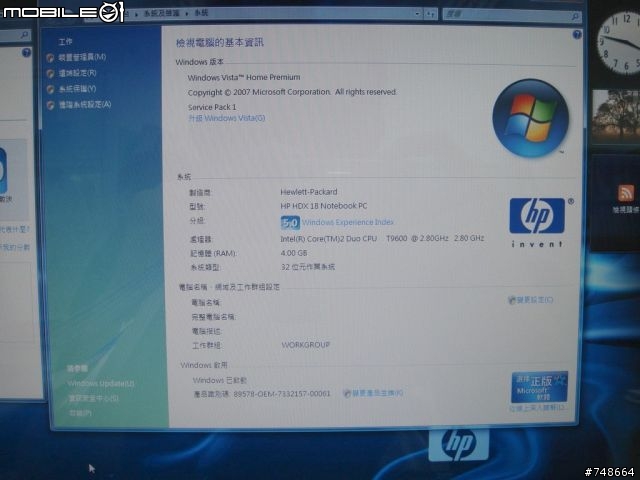Image resolution: width=640 pixels, height=480 pixels.
Task: Select 系統及維護 in the breadcrumb
Action: tap(162, 13)
